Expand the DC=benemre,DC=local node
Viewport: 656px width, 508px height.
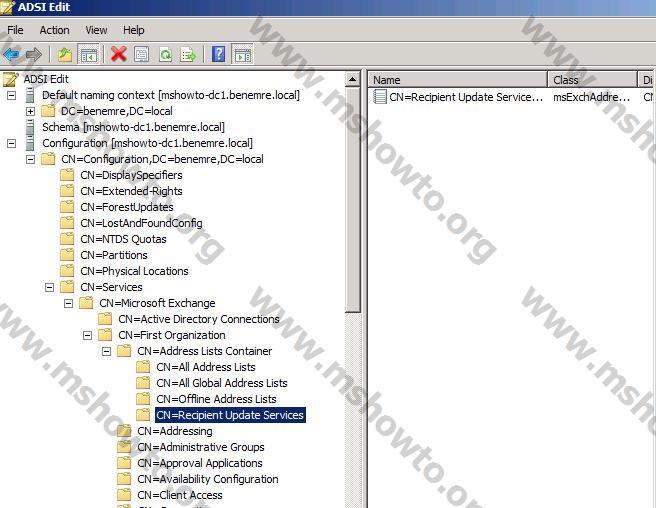tap(30, 111)
